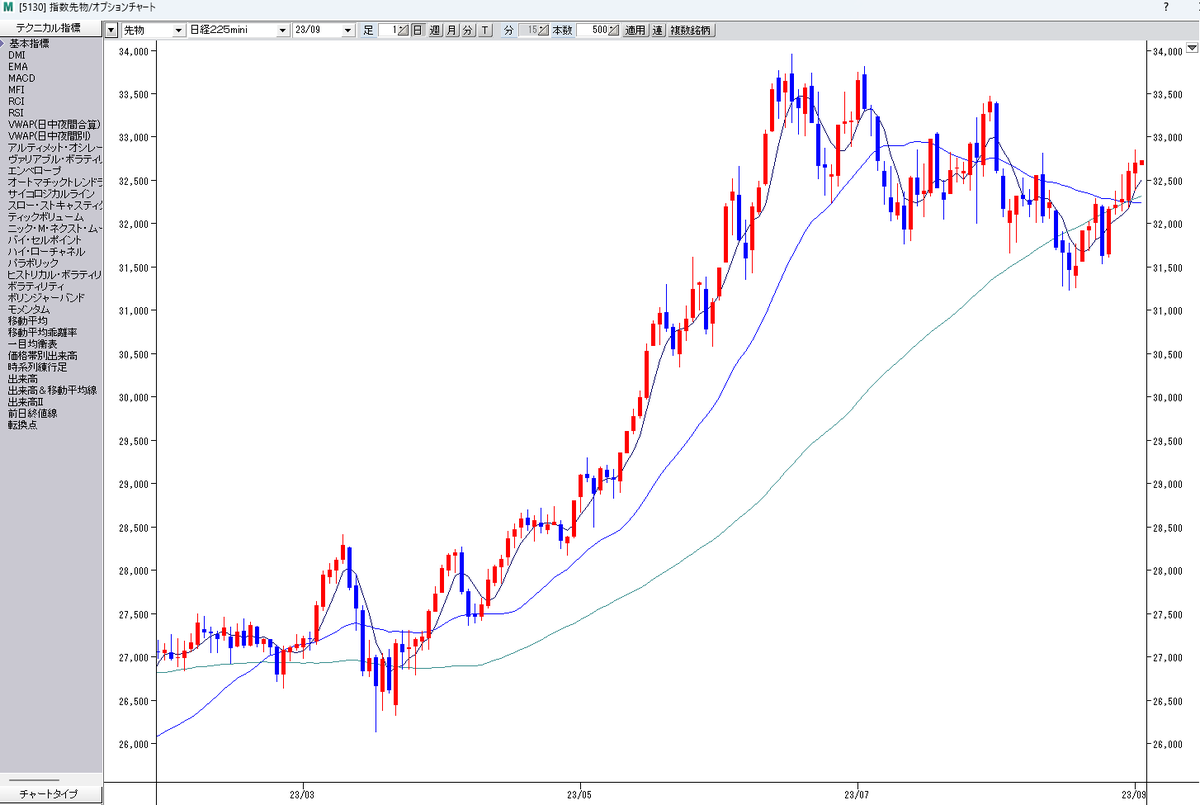Open the 23/09 contract month dropdown
The width and height of the screenshot is (1200, 805).
(x=323, y=30)
